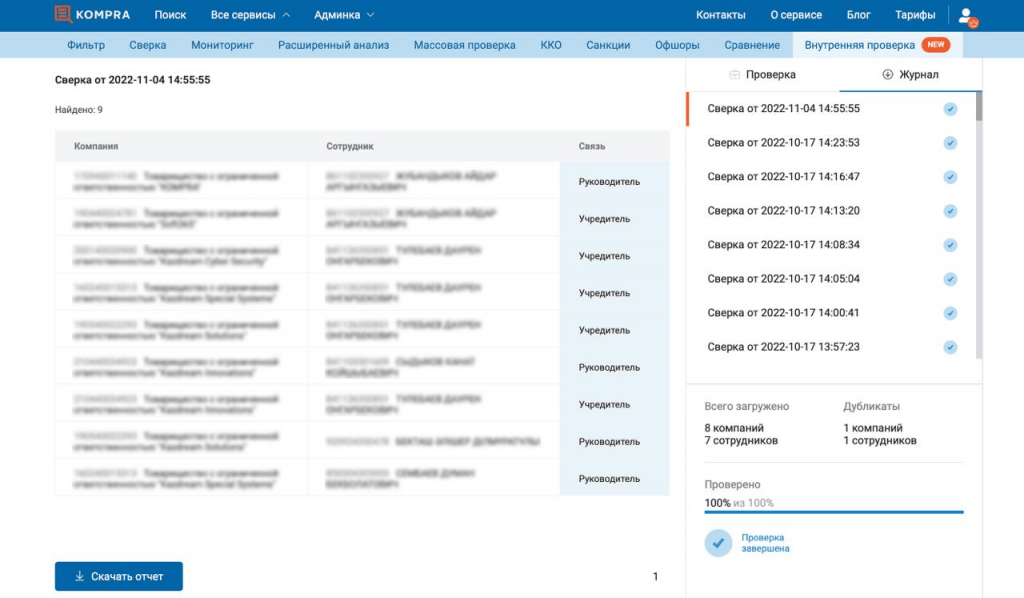Click the checkmark icon for Сверка 2022-11-04 14:55:55
The width and height of the screenshot is (1024, 598).
[949, 108]
